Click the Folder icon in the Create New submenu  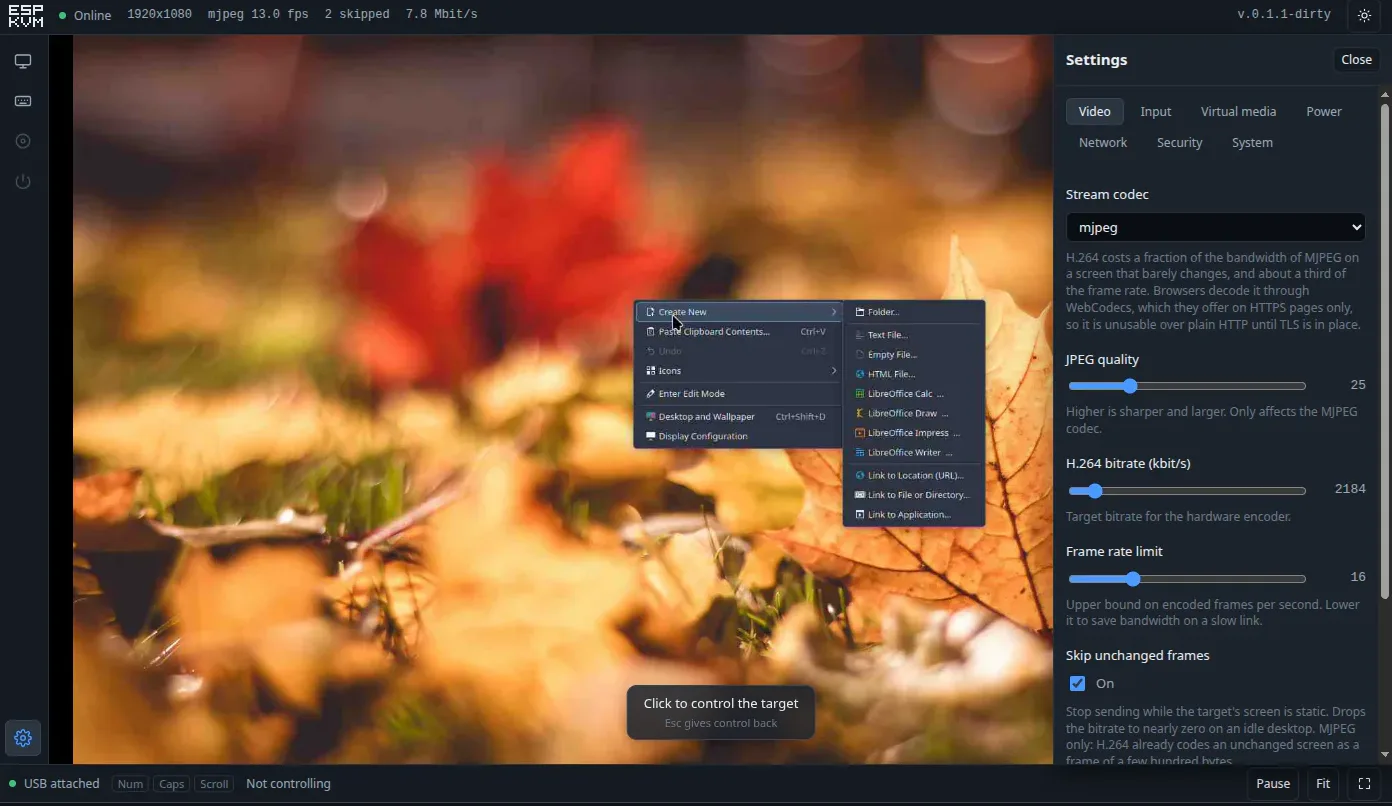click(x=859, y=312)
